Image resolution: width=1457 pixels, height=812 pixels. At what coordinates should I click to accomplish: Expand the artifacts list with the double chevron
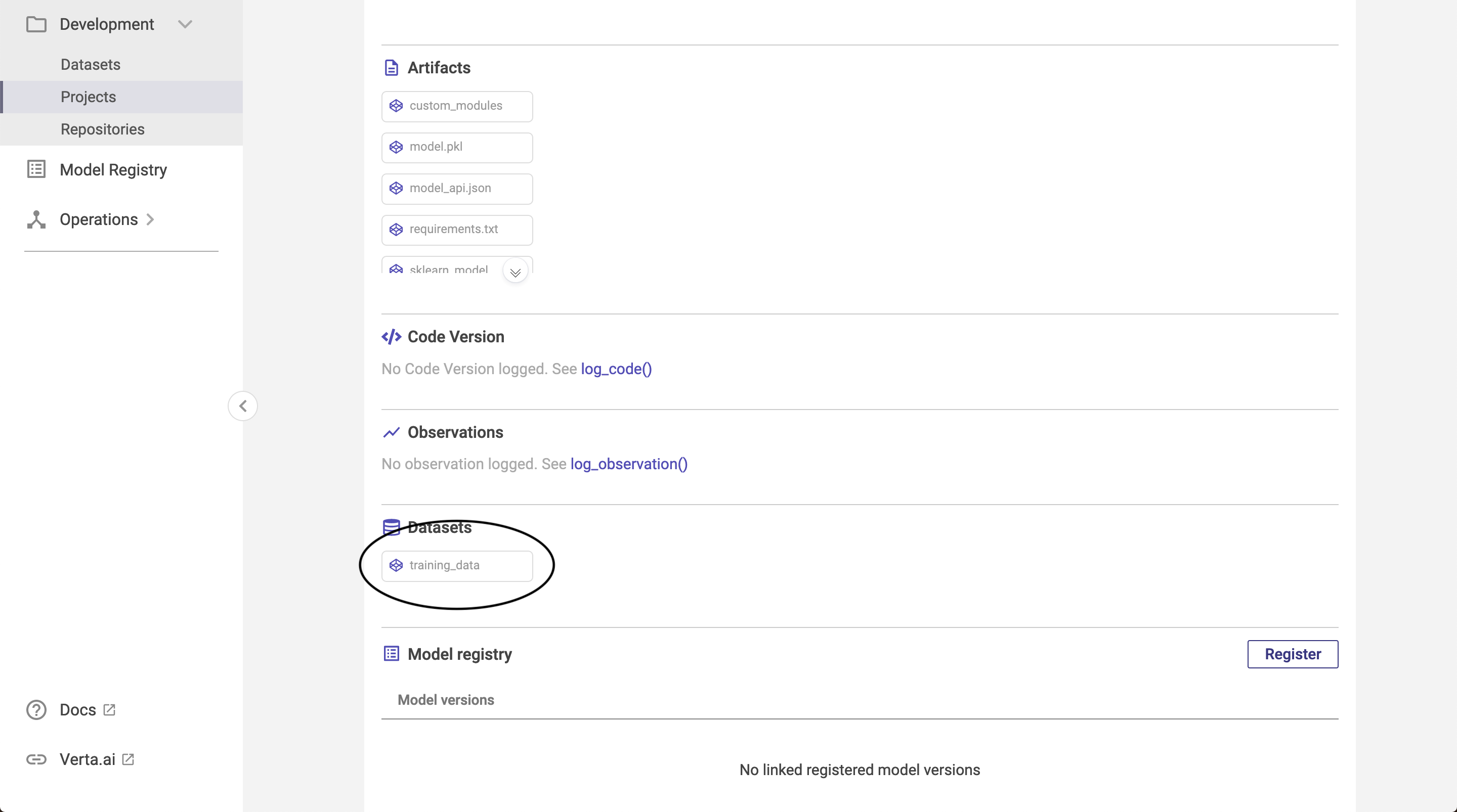515,273
